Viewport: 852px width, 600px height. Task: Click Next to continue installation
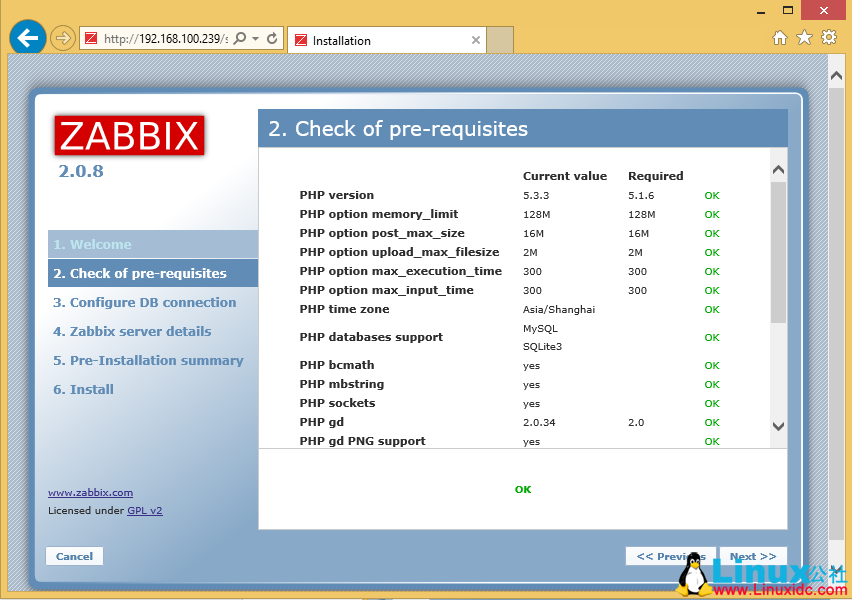coord(752,556)
